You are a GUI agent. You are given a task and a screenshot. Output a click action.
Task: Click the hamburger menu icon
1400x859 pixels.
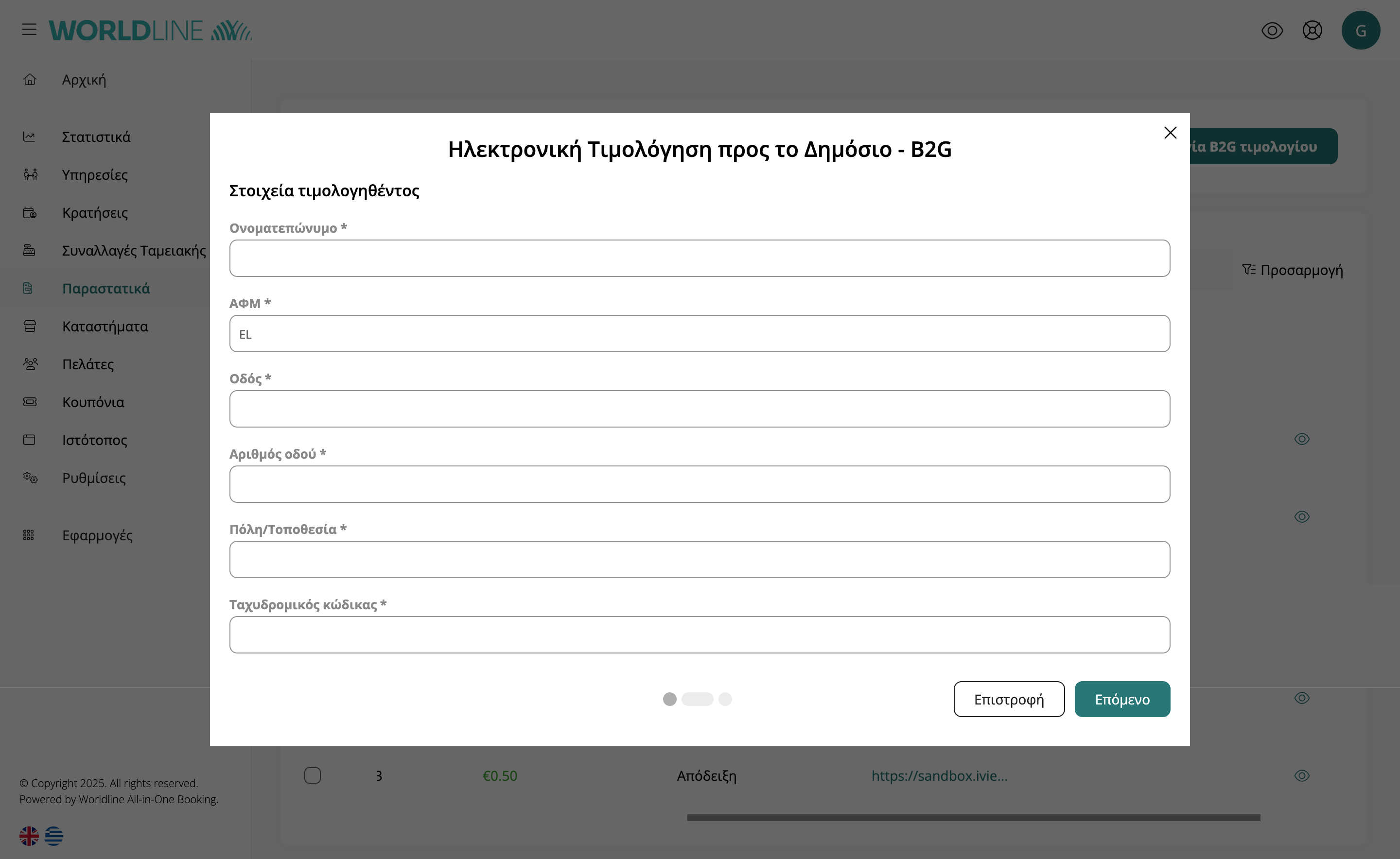tap(29, 30)
